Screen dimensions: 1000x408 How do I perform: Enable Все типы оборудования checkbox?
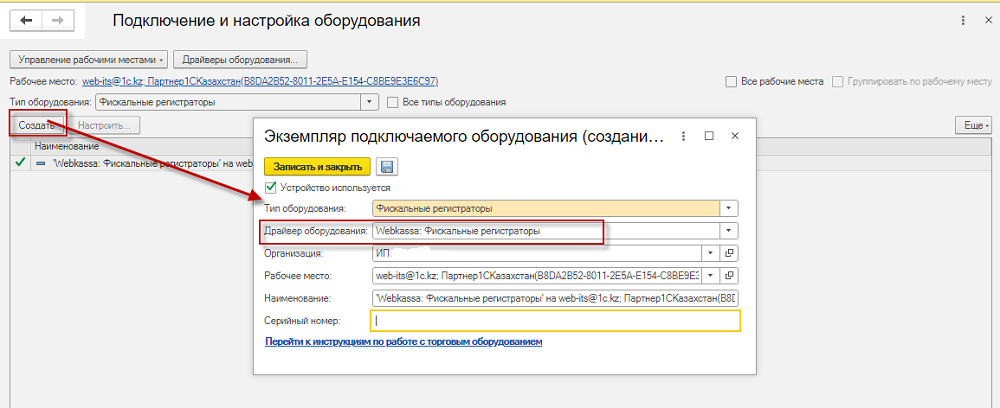coord(393,102)
